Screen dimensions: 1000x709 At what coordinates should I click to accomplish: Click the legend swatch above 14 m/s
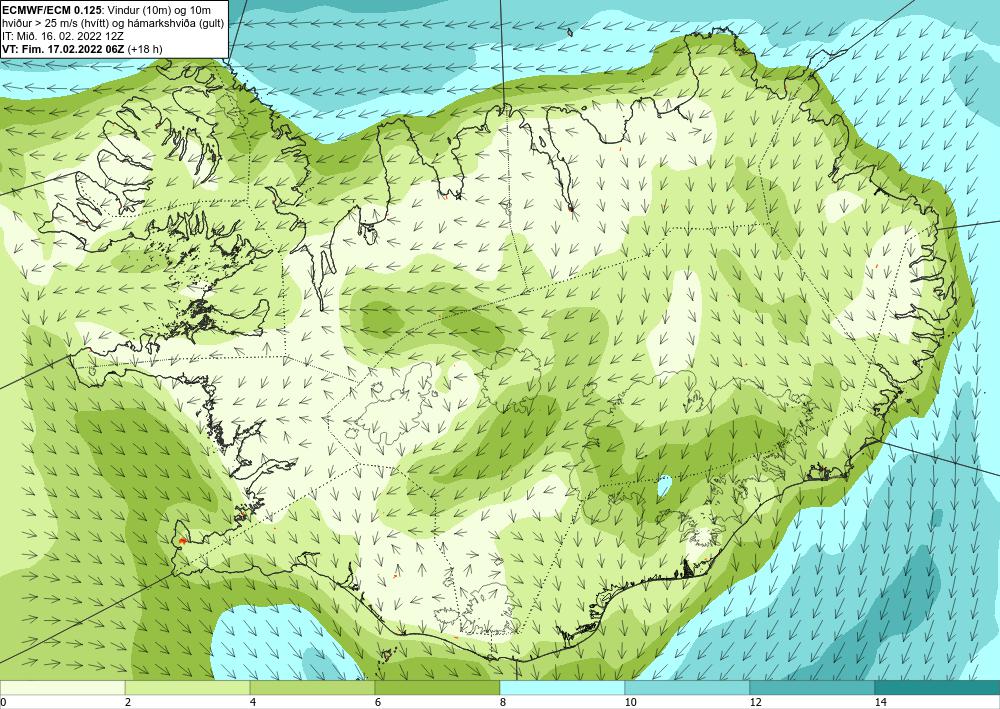[938, 687]
